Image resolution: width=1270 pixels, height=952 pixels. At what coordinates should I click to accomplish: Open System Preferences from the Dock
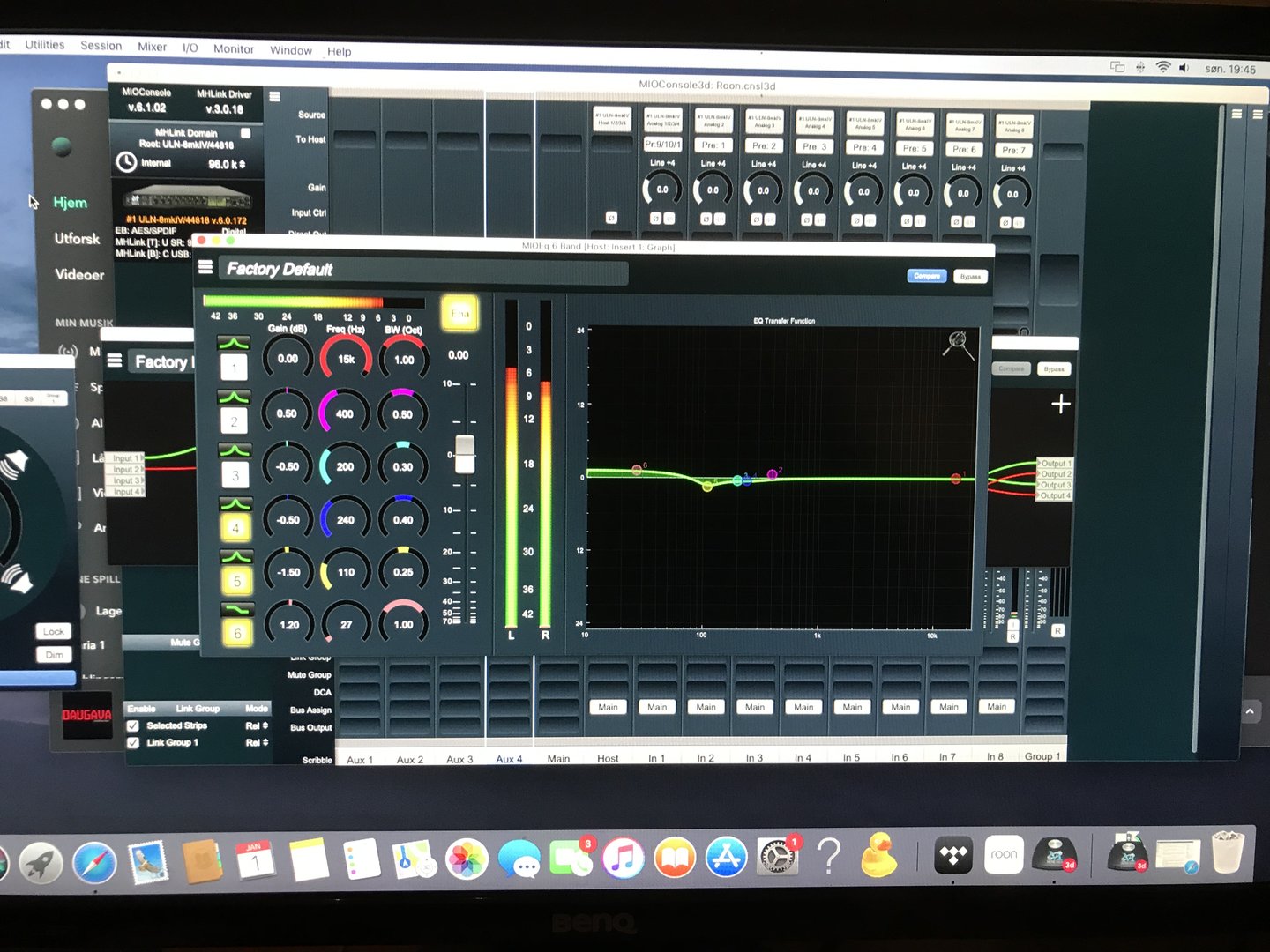(x=778, y=855)
